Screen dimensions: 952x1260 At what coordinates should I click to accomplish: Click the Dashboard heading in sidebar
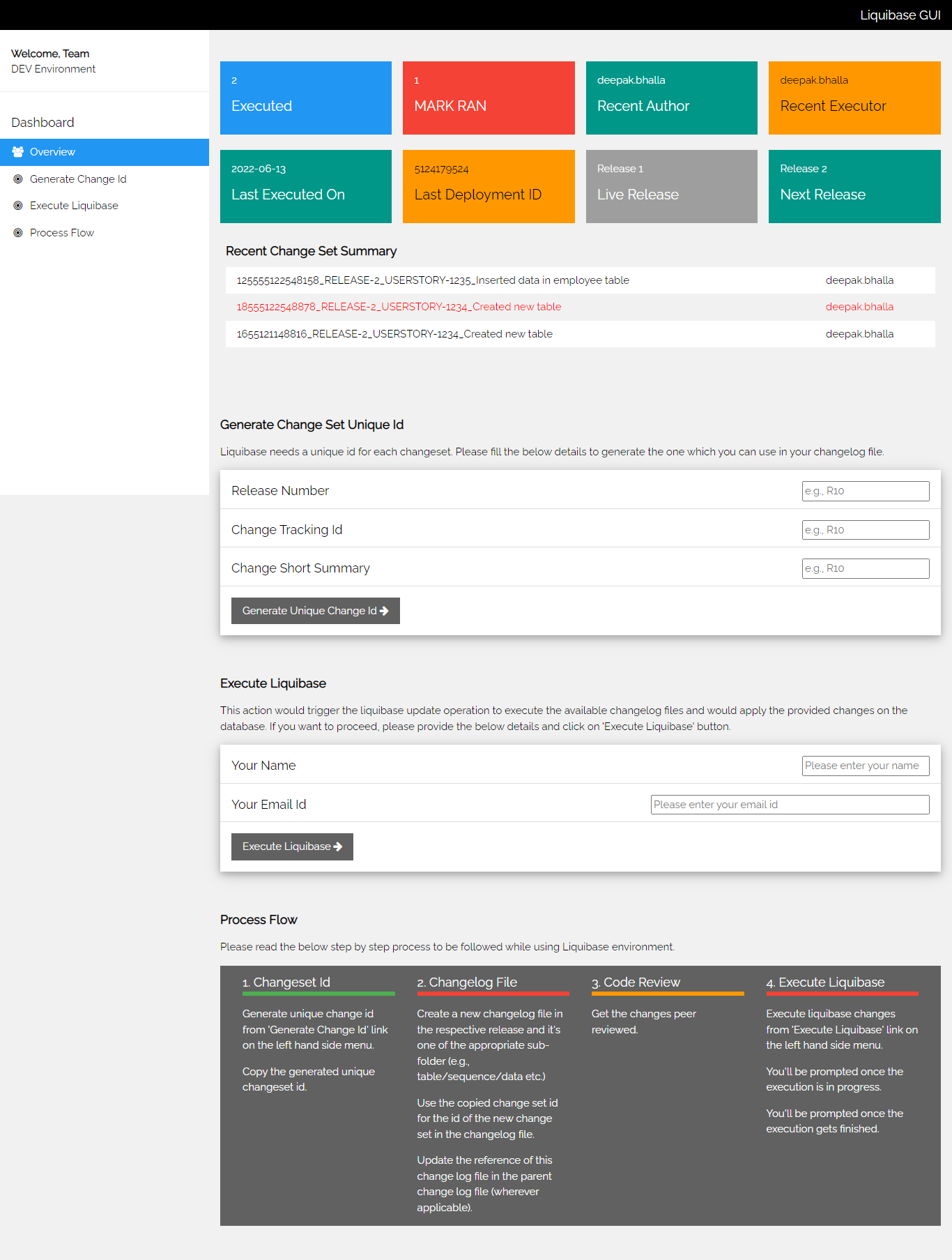pyautogui.click(x=43, y=123)
